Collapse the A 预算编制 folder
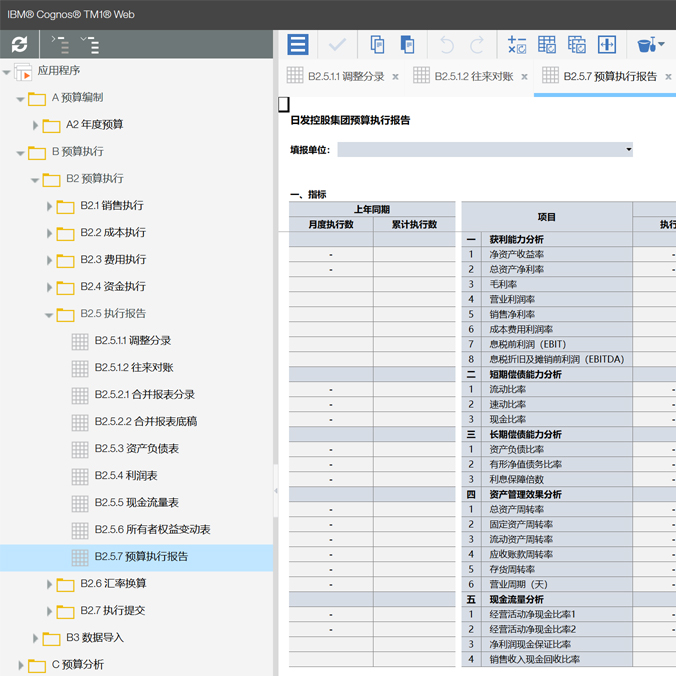The image size is (676, 676). pyautogui.click(x=20, y=99)
